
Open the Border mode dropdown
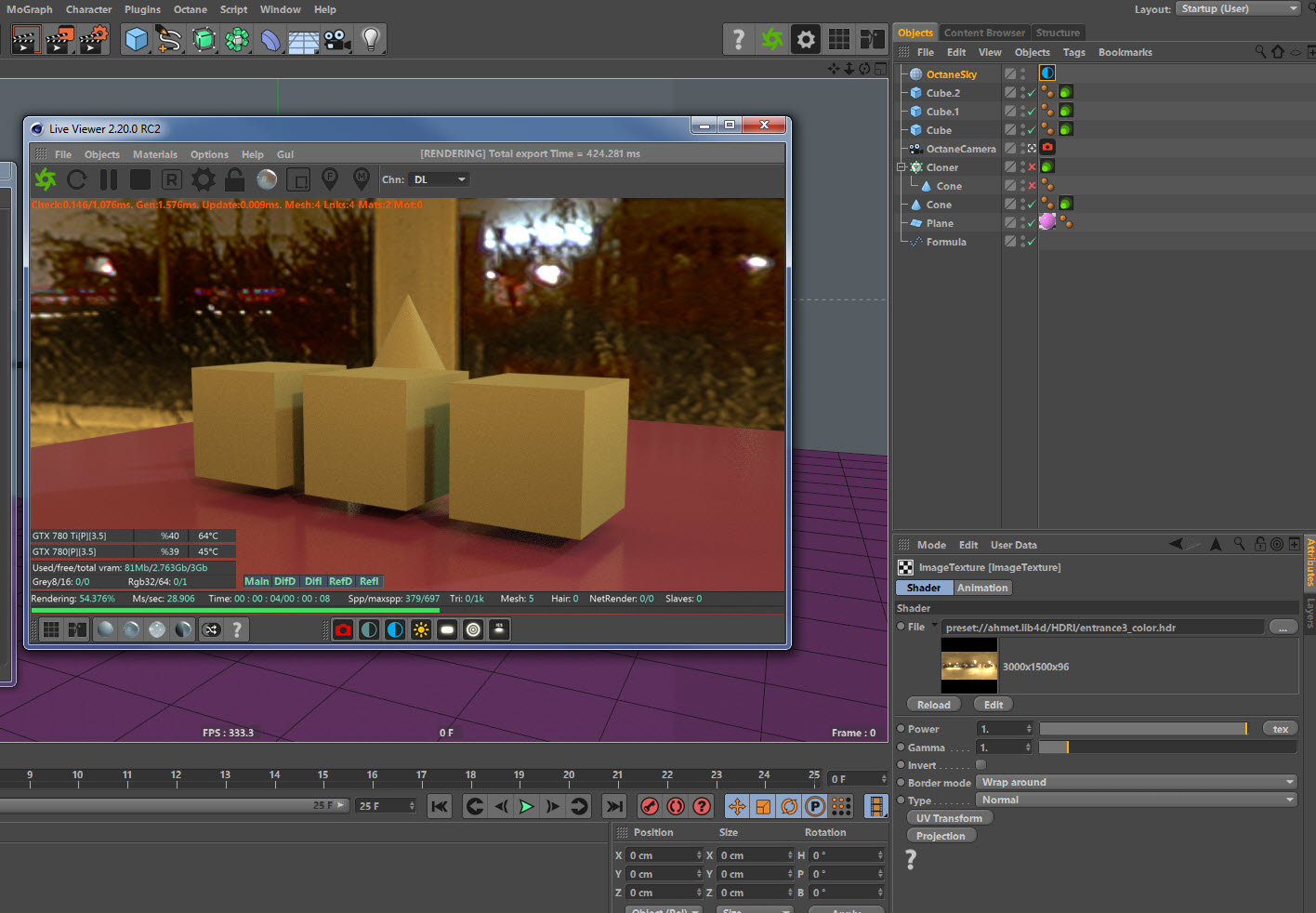[1137, 782]
